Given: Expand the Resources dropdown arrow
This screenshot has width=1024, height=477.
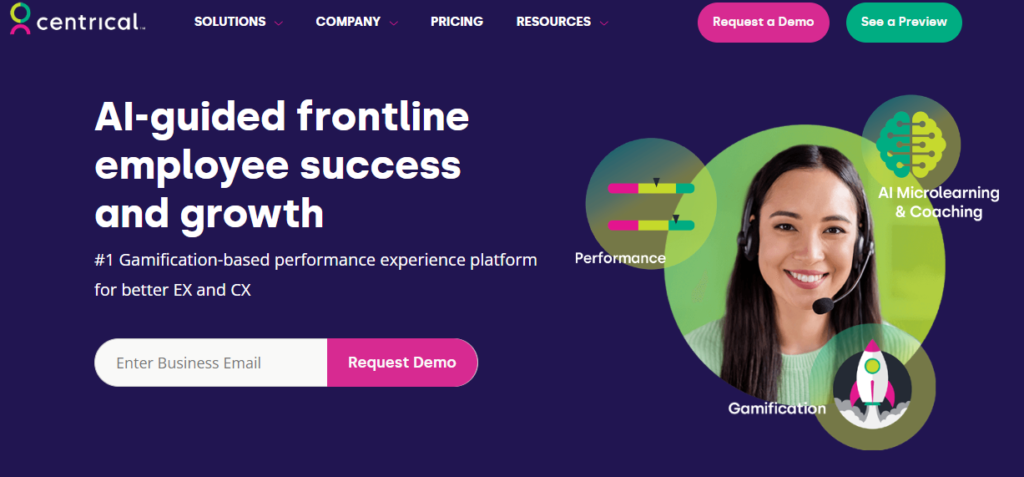Looking at the screenshot, I should tap(603, 22).
